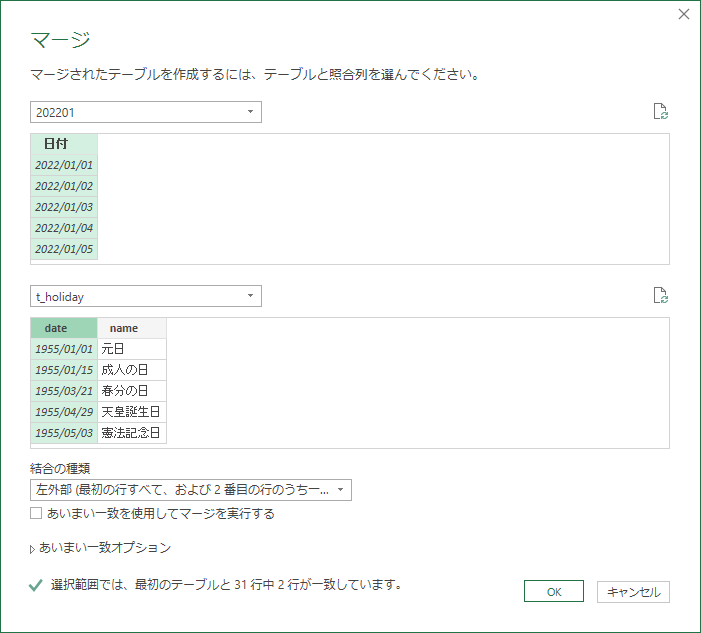Enable あいまい一致を使用してマージを実行する checkbox

(x=36, y=513)
